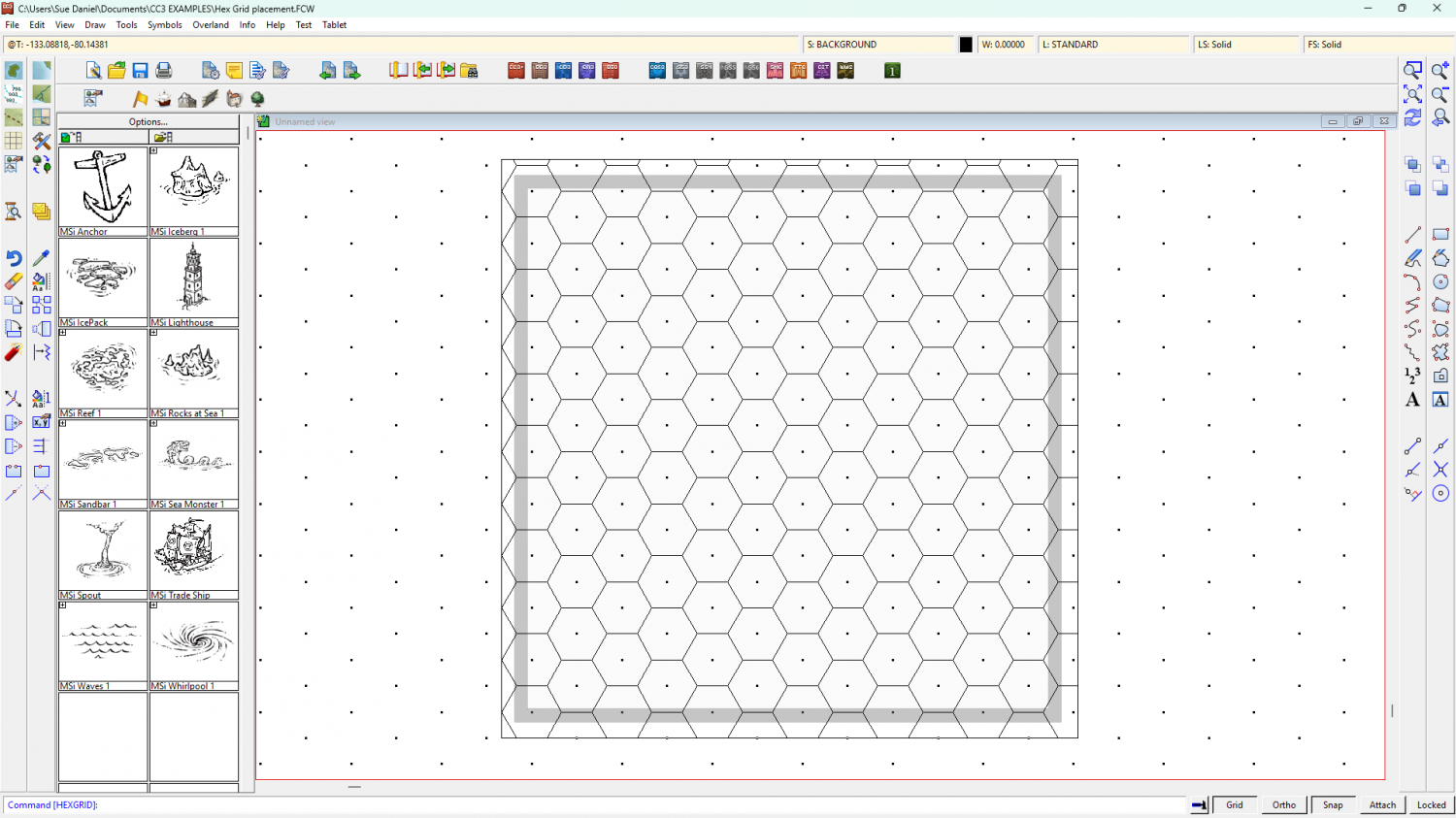The image size is (1456, 818).
Task: Click the Options... button in symbol panel
Action: tap(149, 122)
